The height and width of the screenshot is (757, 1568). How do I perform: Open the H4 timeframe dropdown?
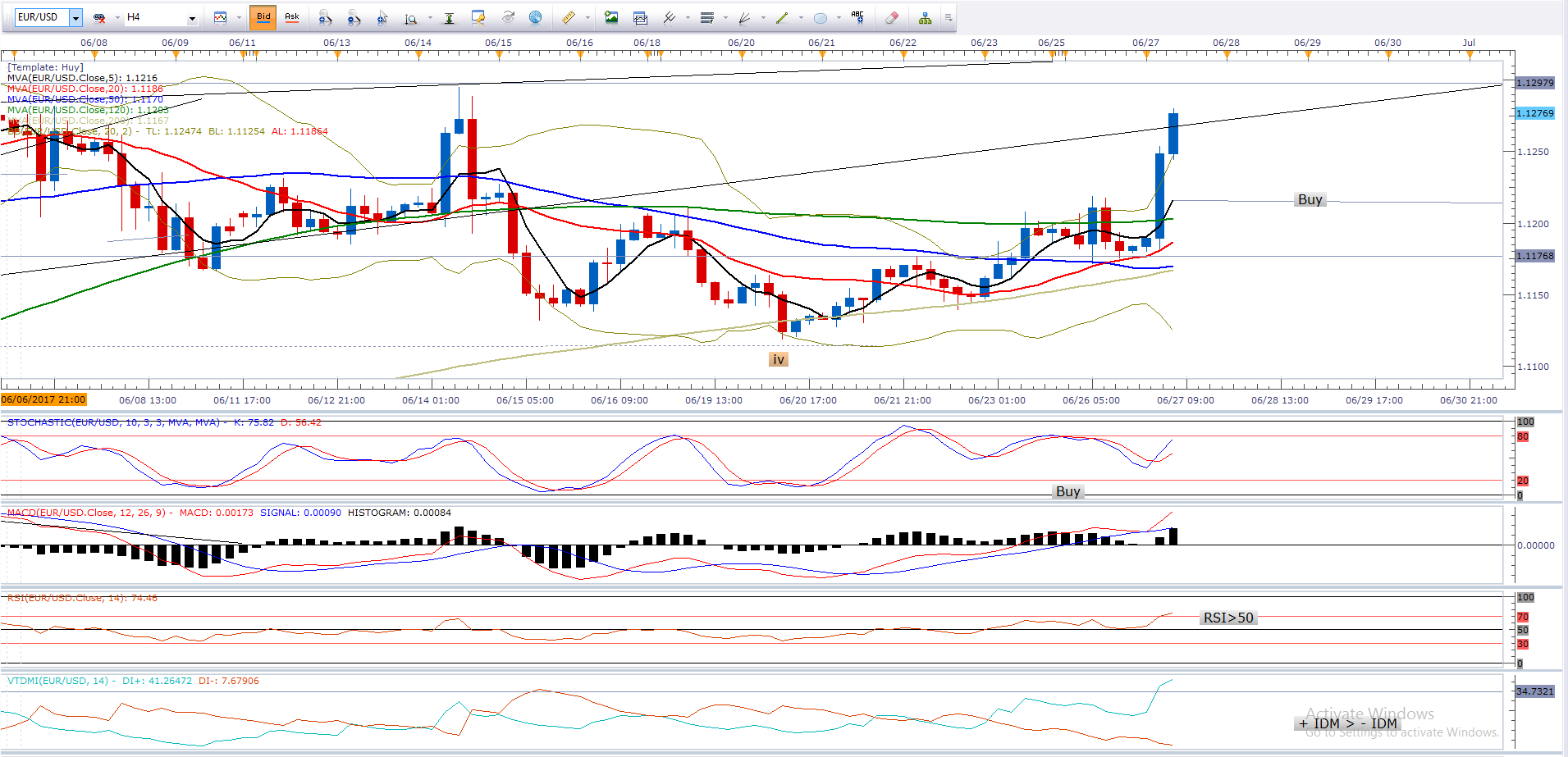coord(192,17)
